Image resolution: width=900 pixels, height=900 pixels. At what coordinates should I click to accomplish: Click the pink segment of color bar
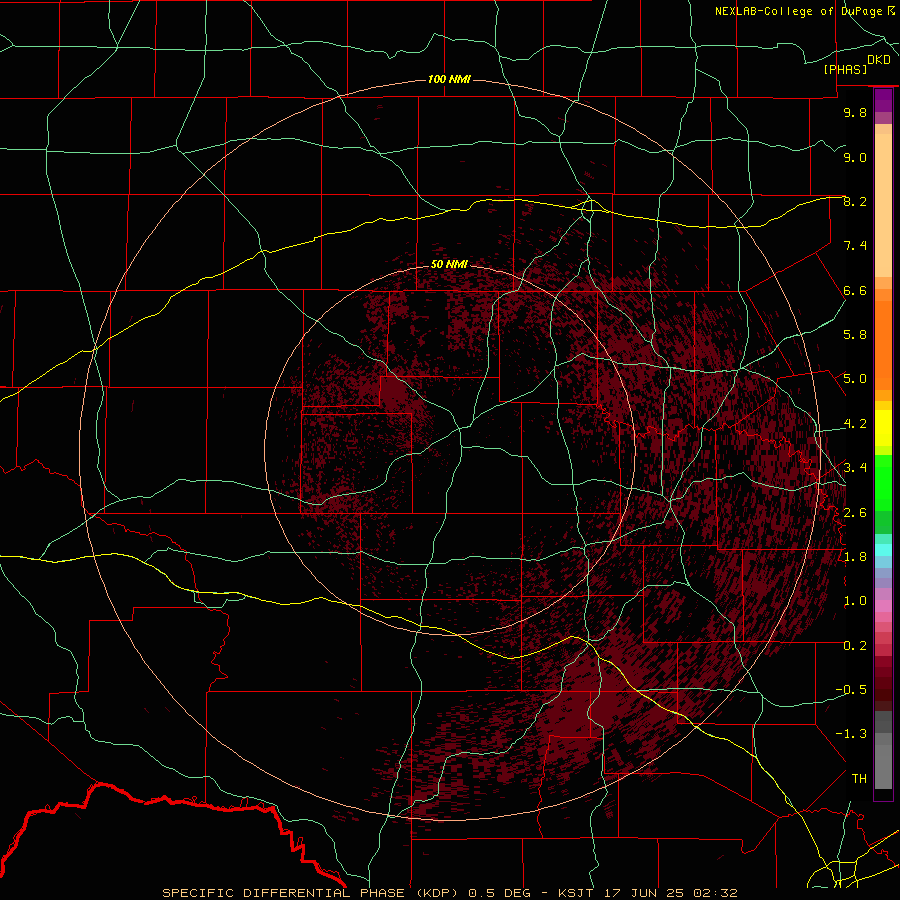point(883,606)
